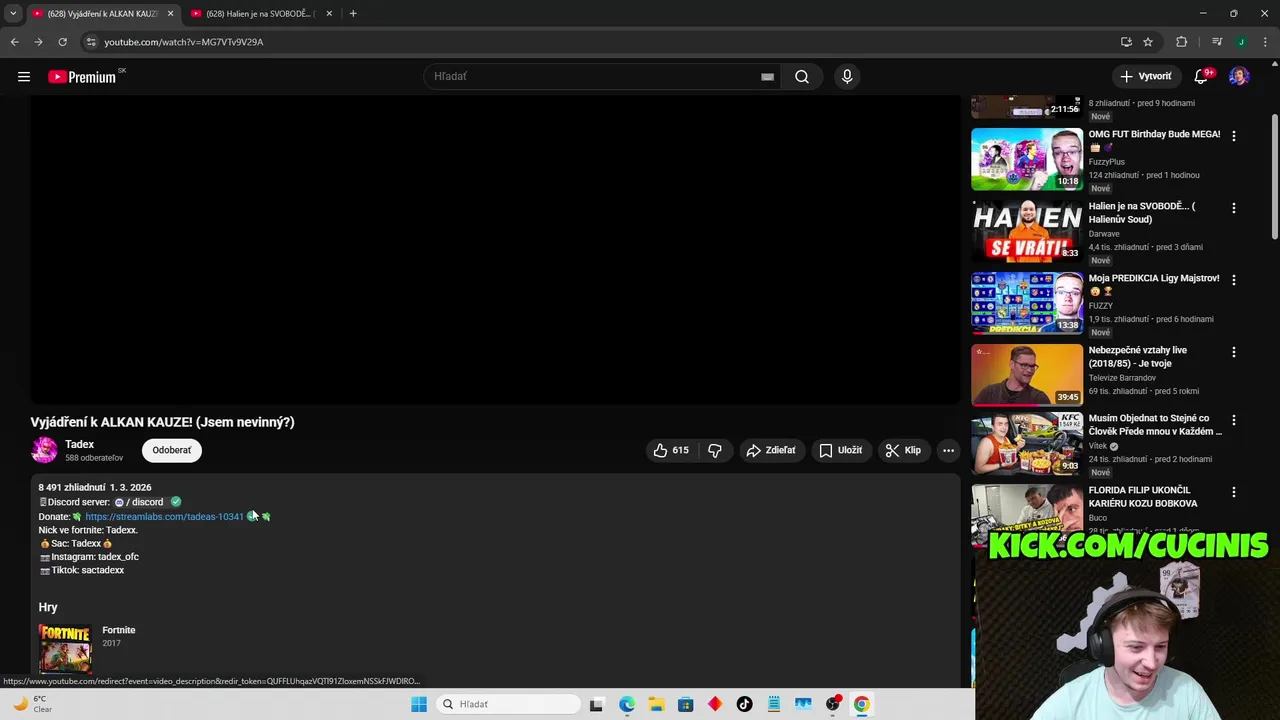View site information icon in address bar
The height and width of the screenshot is (720, 1280).
pos(90,42)
